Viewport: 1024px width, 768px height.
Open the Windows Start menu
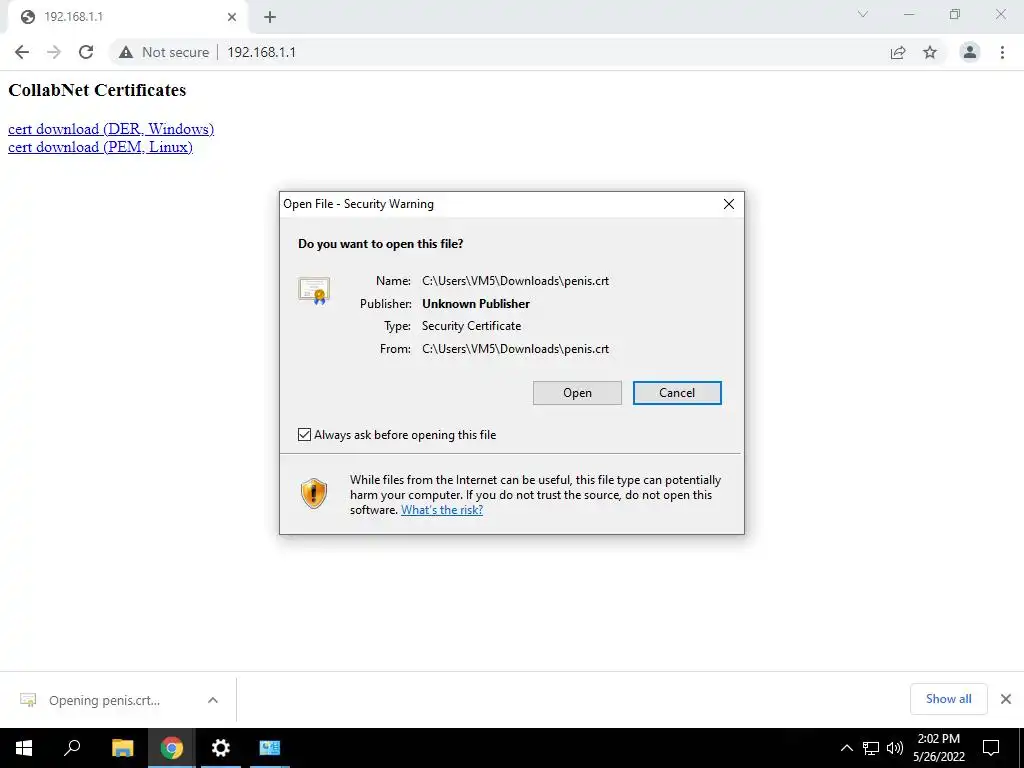click(24, 748)
